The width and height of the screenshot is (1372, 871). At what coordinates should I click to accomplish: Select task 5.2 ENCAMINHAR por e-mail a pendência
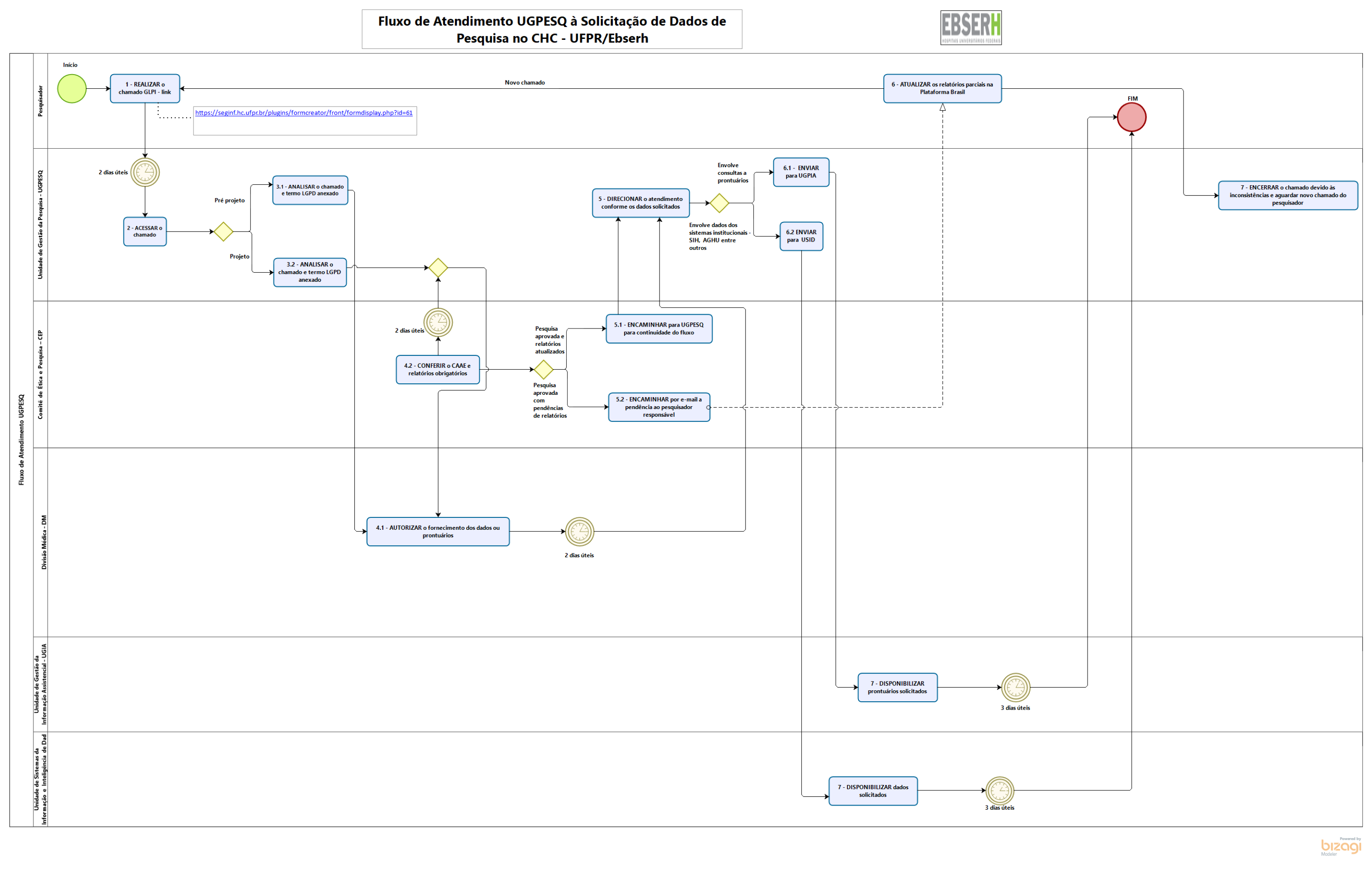(x=659, y=407)
